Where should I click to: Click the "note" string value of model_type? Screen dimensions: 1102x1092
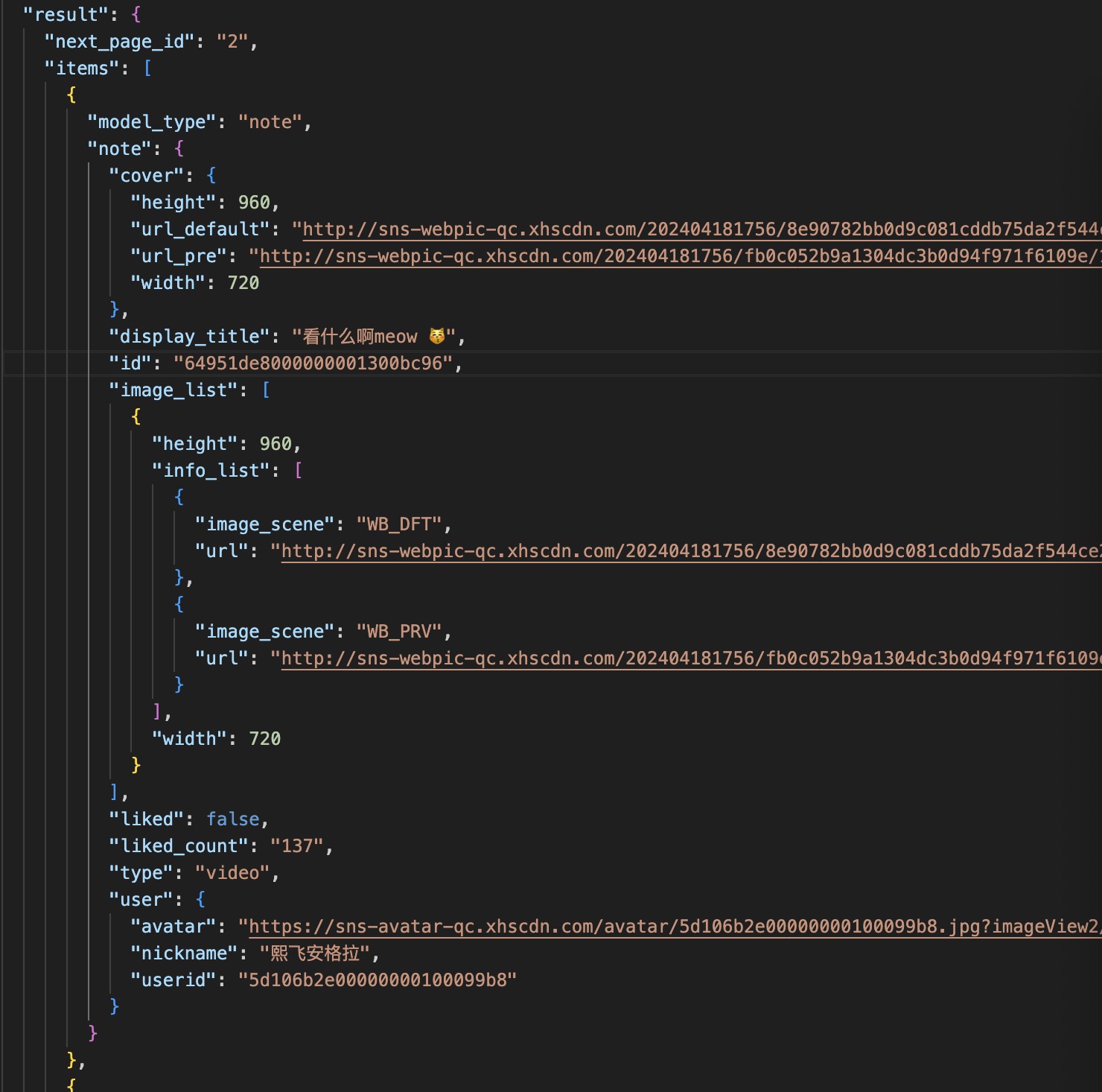270,122
